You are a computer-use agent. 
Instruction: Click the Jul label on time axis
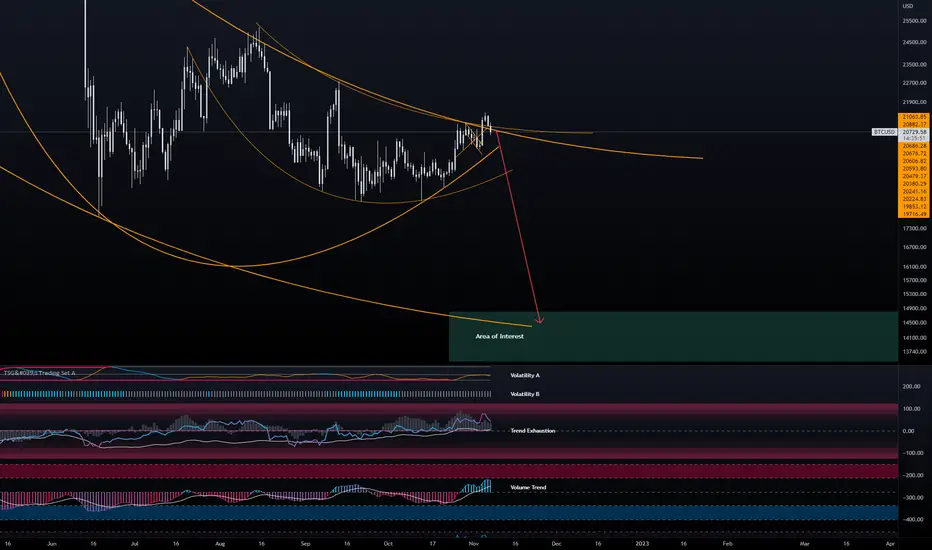pyautogui.click(x=134, y=543)
